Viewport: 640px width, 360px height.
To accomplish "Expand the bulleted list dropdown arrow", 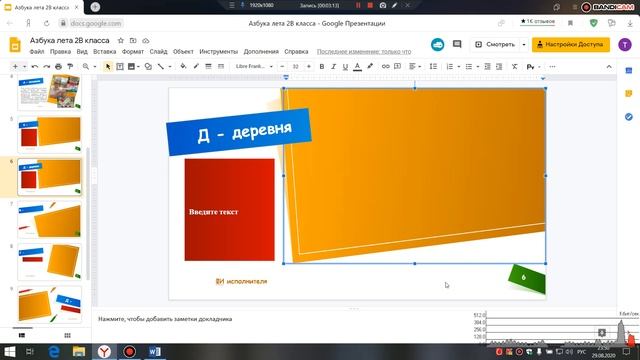I will (478, 67).
